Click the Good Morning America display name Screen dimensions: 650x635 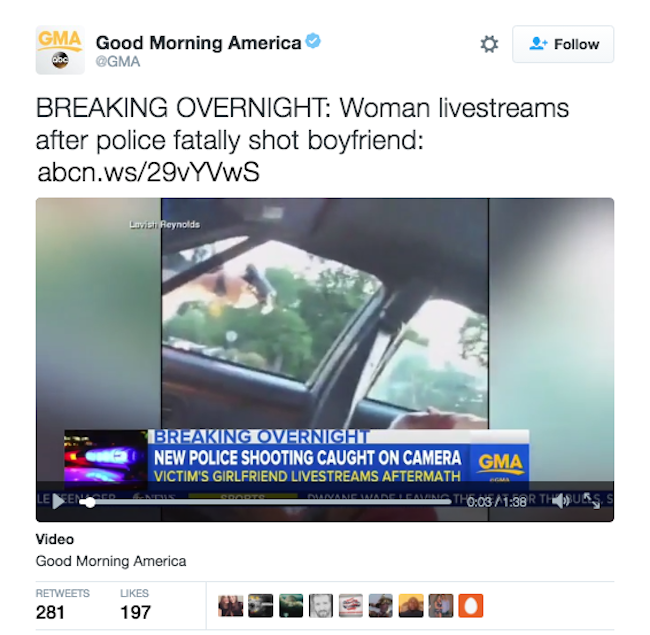click(199, 42)
